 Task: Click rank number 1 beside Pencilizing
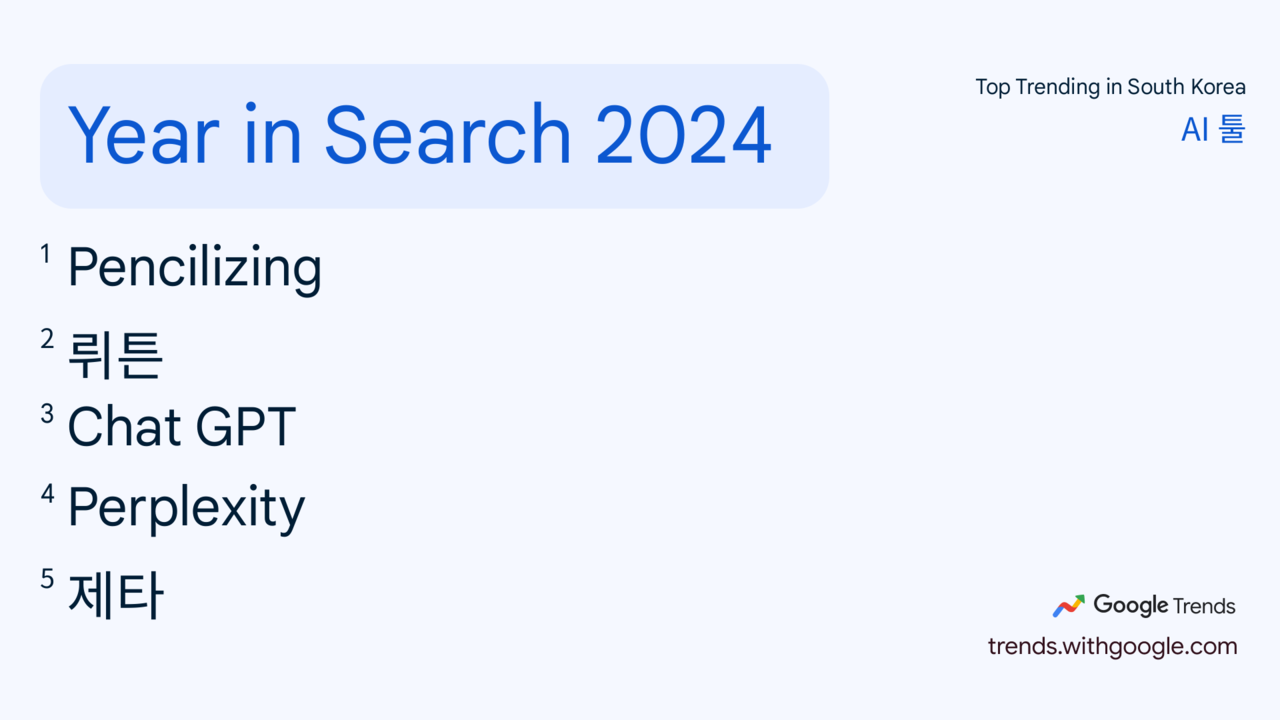45,255
